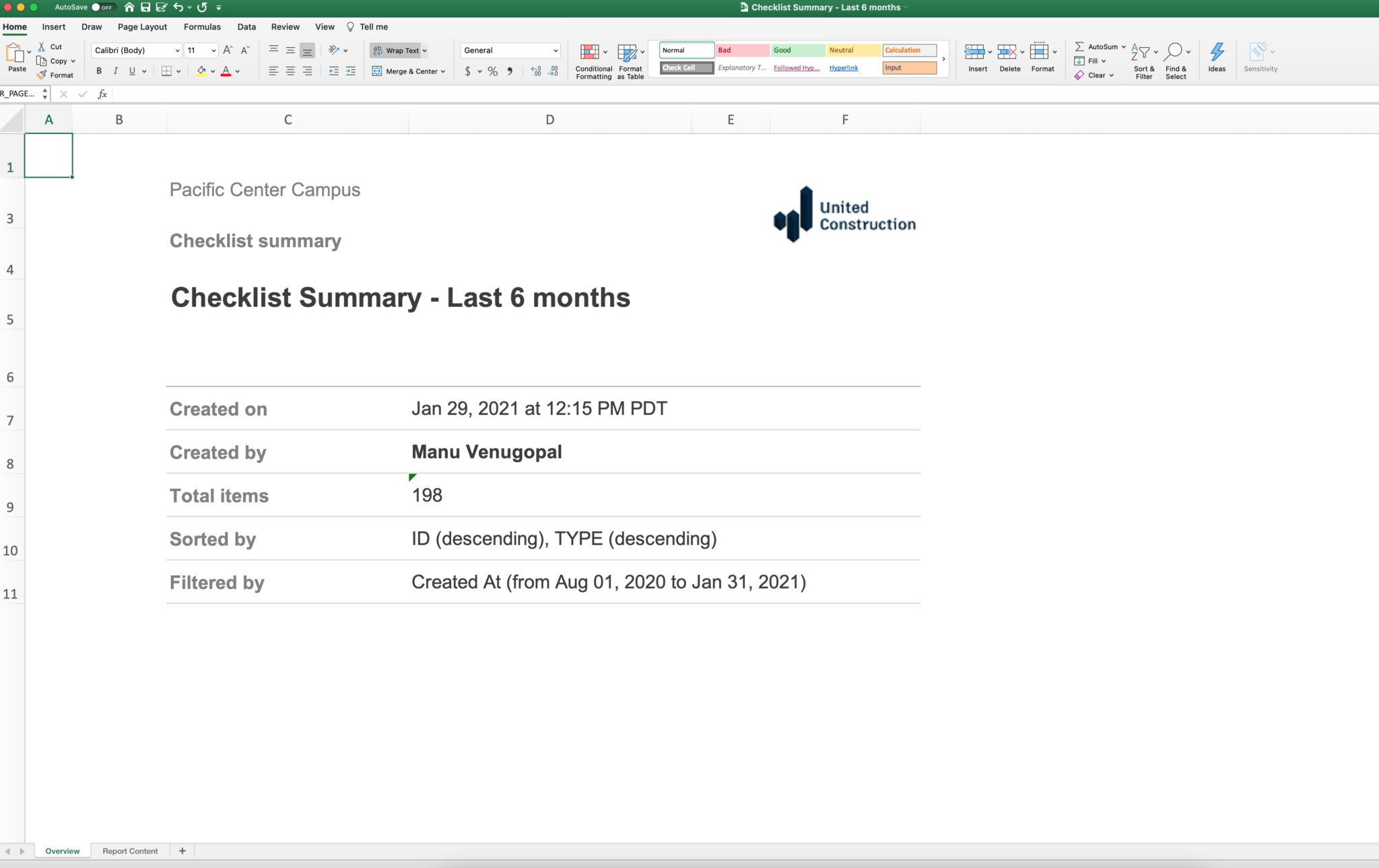Click the Format Painter brush icon
This screenshot has height=868, width=1379.
(x=42, y=75)
